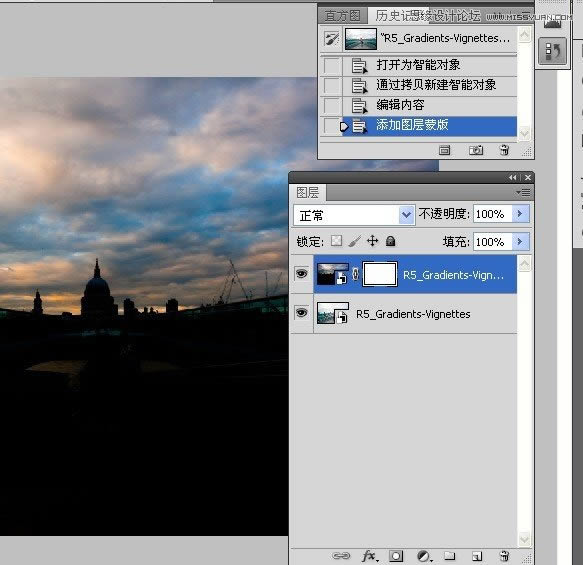Toggle lock all on the layer
The height and width of the screenshot is (565, 583).
[x=390, y=241]
